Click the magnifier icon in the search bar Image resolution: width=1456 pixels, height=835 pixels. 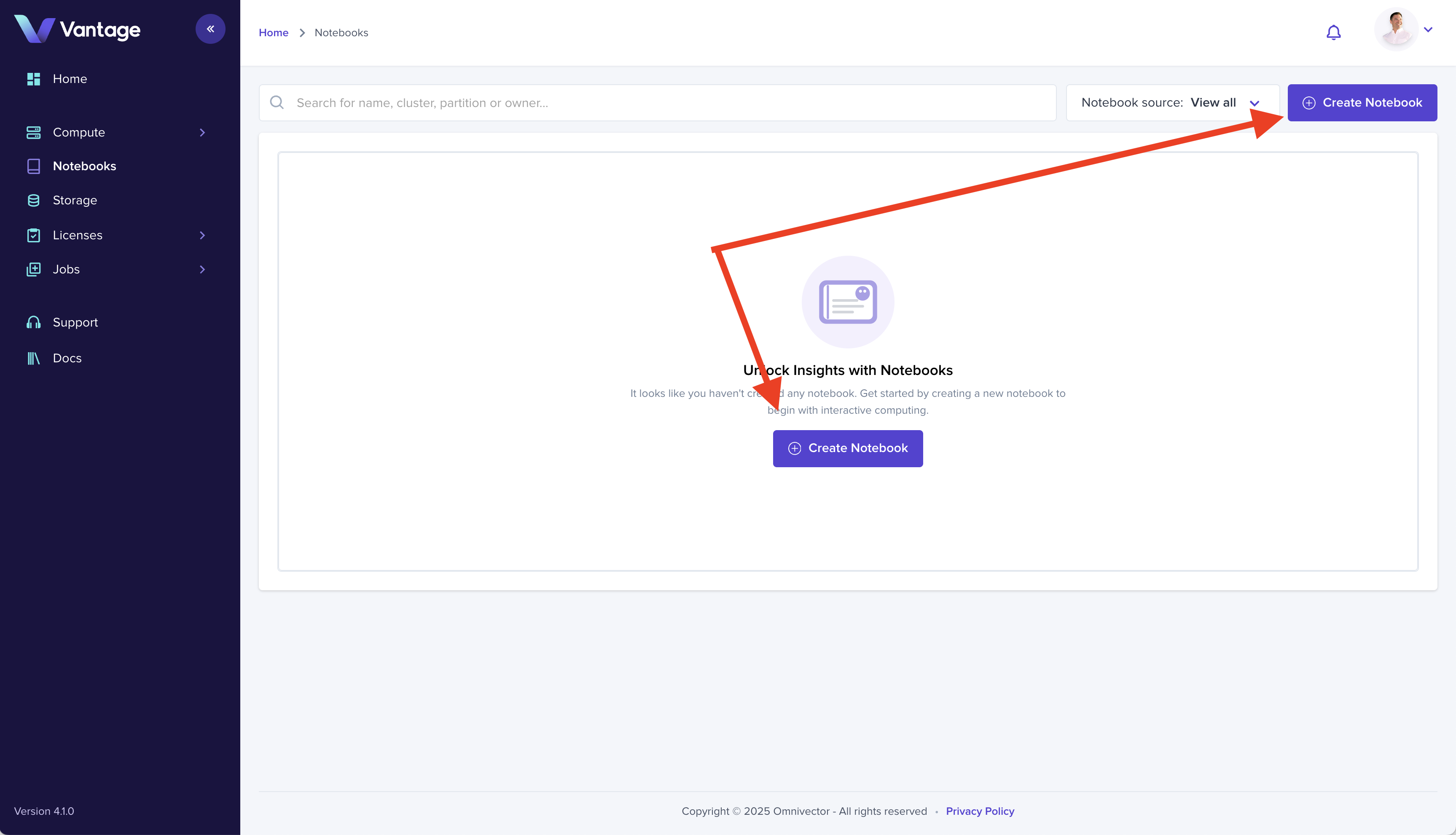coord(277,103)
